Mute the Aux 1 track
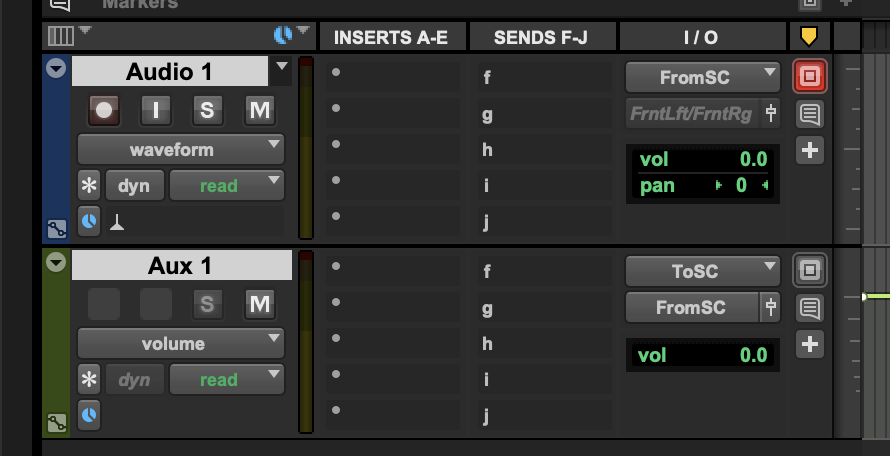890x456 pixels. coord(260,304)
